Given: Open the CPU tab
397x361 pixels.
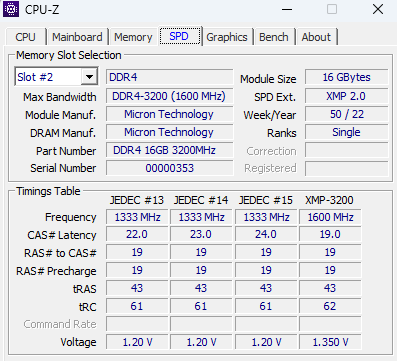Looking at the screenshot, I should point(26,37).
